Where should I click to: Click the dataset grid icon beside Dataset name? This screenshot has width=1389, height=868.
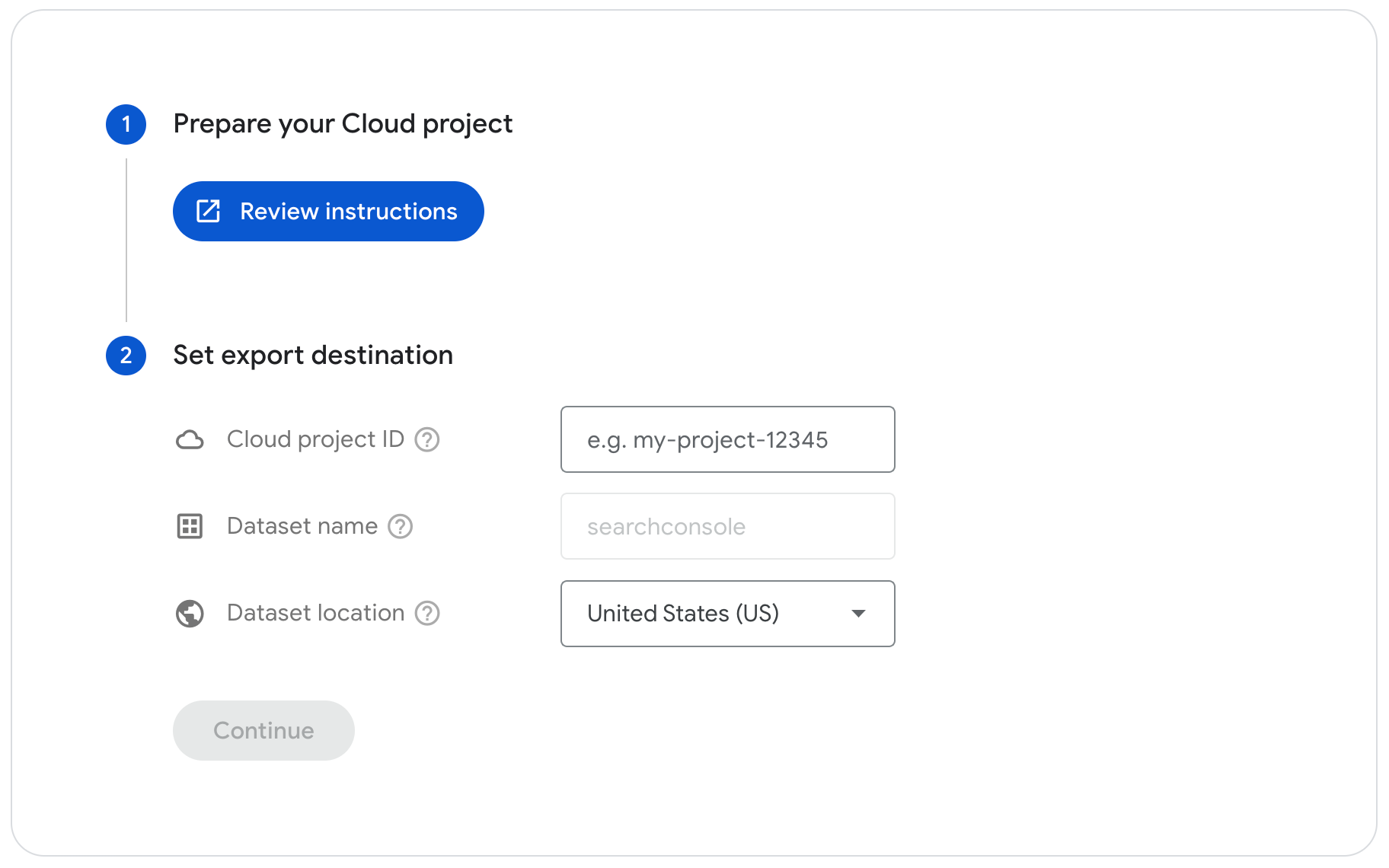[191, 525]
